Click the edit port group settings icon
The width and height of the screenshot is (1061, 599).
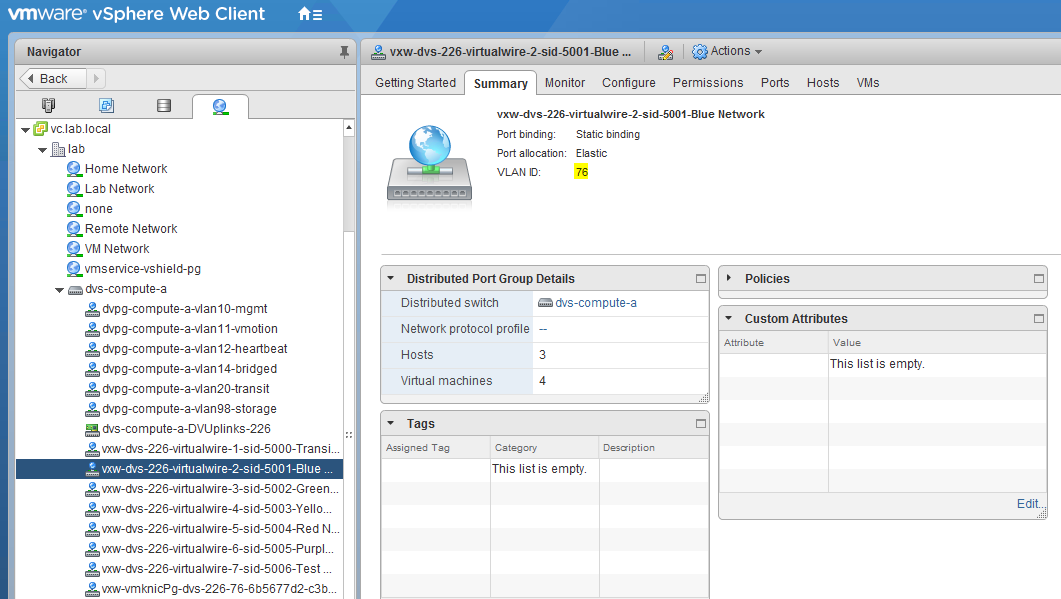(x=665, y=52)
